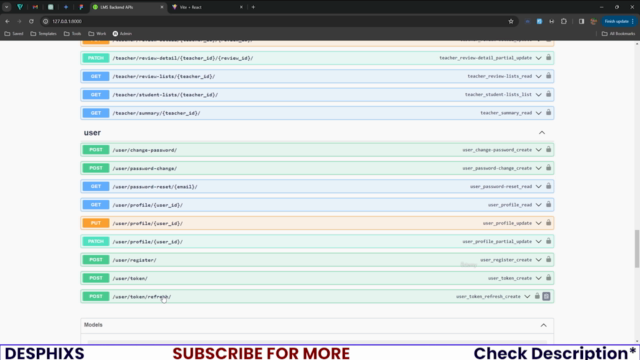Click authorization lock on user/password-reset row
This screenshot has width=640, height=360.
click(x=549, y=186)
